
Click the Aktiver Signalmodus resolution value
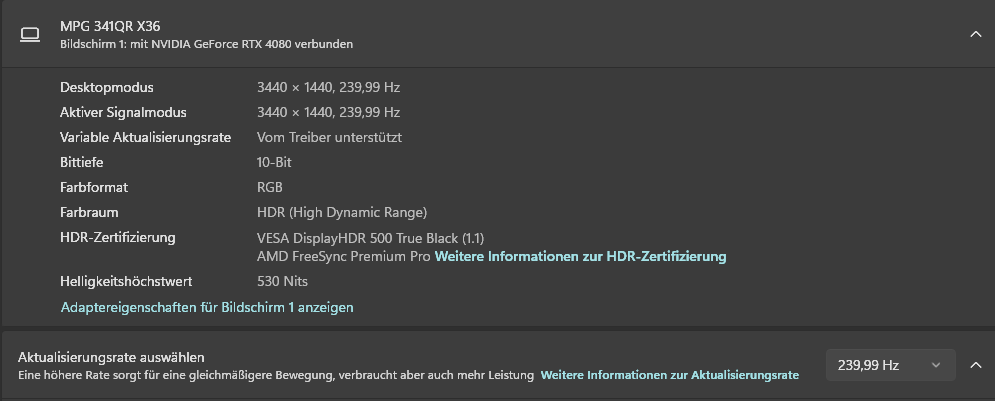(328, 112)
